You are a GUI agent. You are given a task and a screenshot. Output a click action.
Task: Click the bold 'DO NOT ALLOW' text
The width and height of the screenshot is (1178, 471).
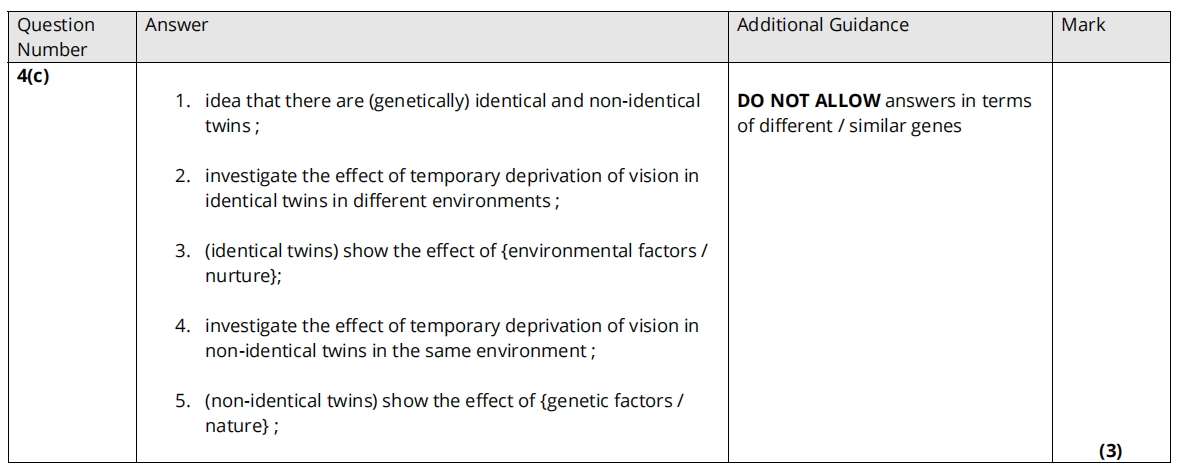click(x=808, y=101)
